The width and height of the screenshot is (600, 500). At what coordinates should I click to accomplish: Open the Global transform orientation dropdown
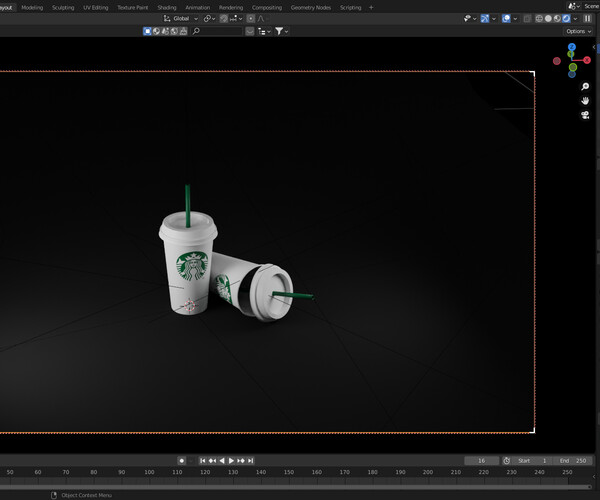pyautogui.click(x=181, y=18)
